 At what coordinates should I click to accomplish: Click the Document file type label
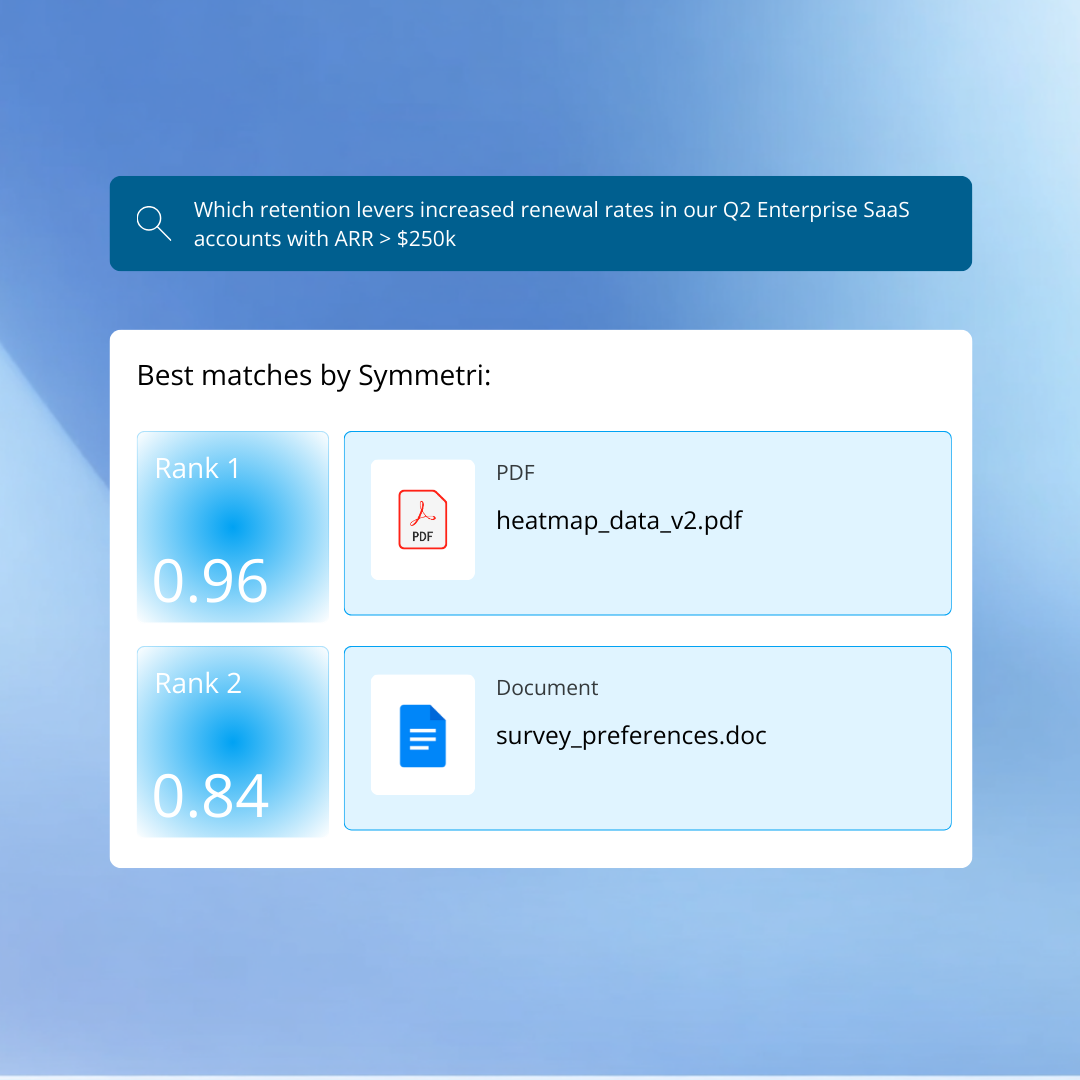click(x=547, y=688)
